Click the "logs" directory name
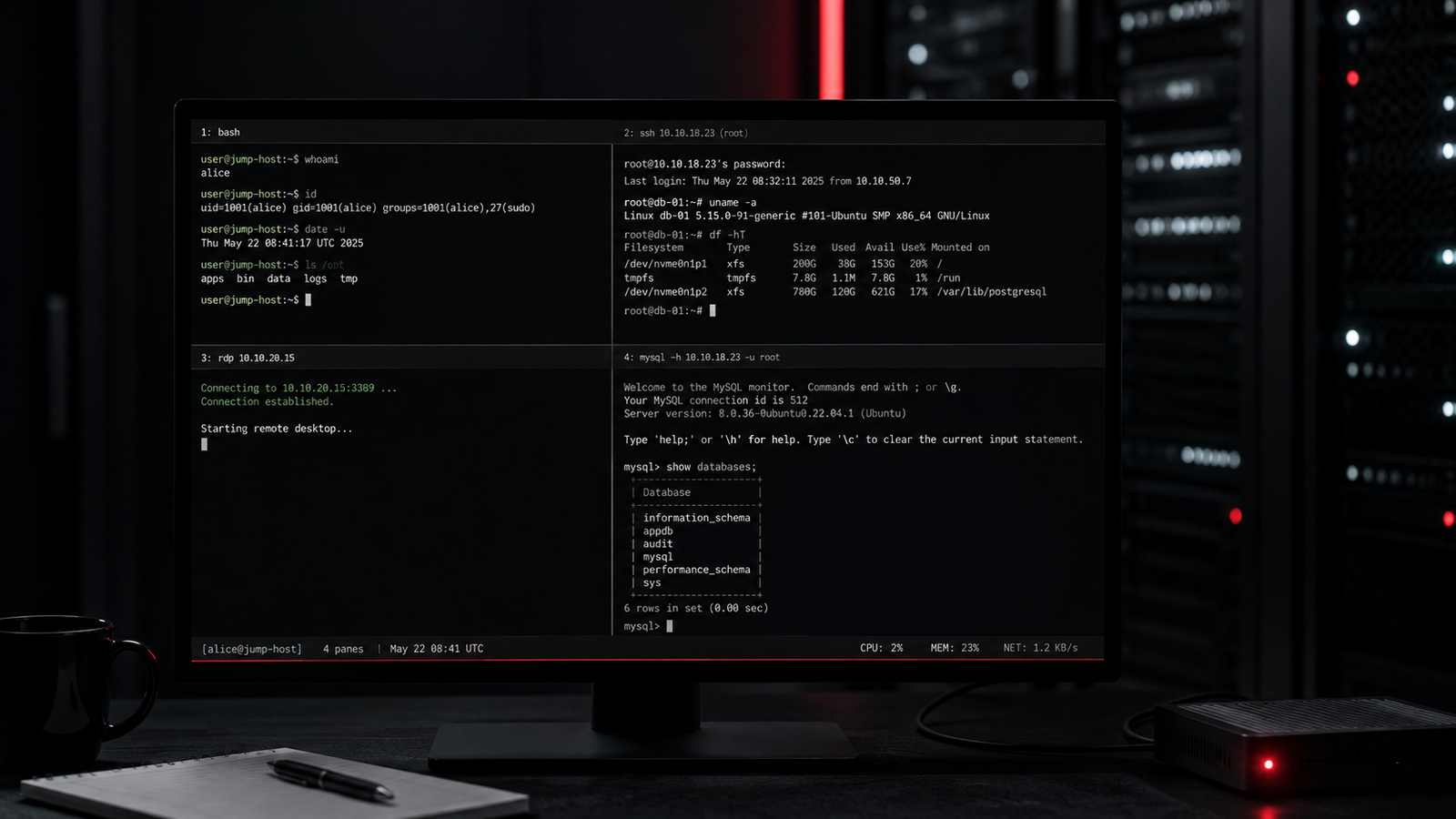The height and width of the screenshot is (819, 1456). click(x=316, y=279)
